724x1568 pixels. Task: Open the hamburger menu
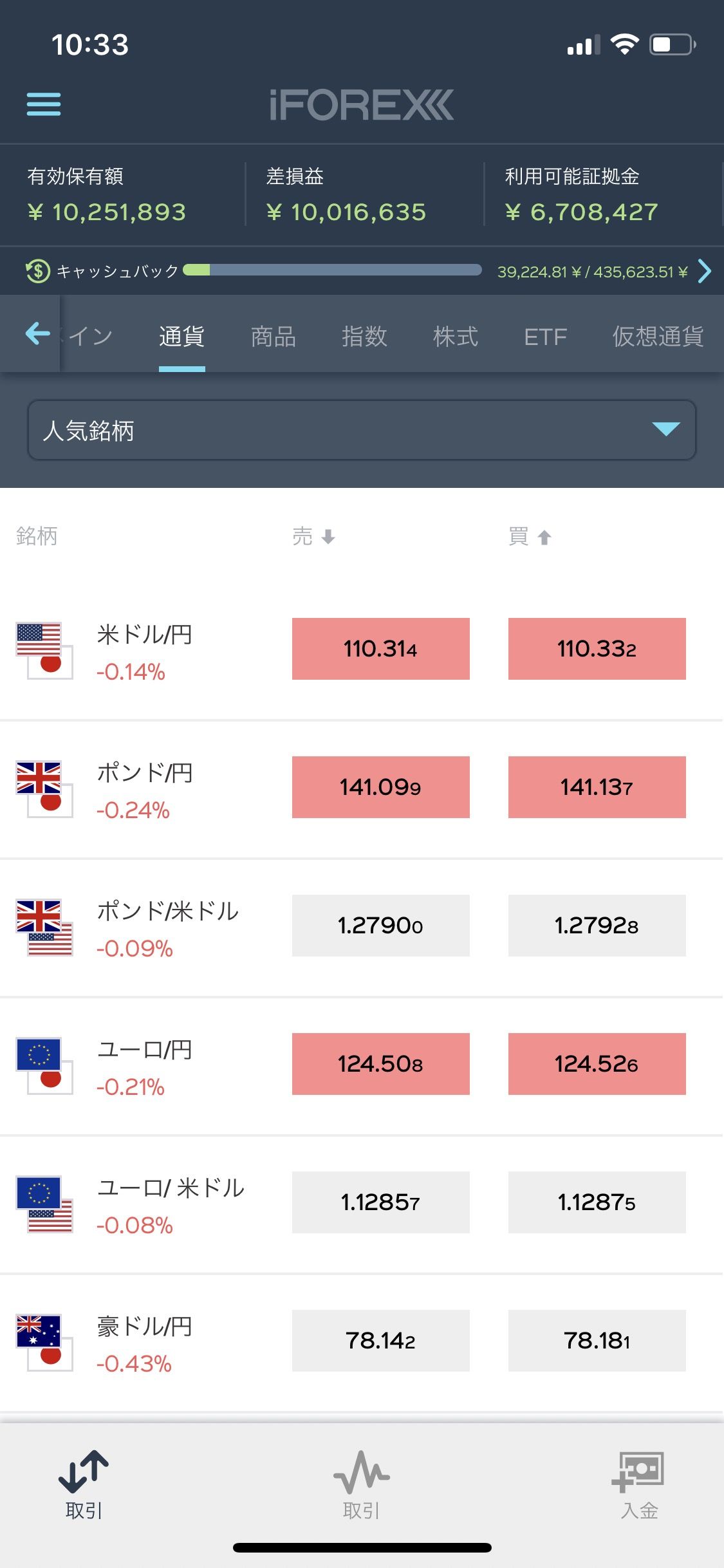[x=44, y=104]
